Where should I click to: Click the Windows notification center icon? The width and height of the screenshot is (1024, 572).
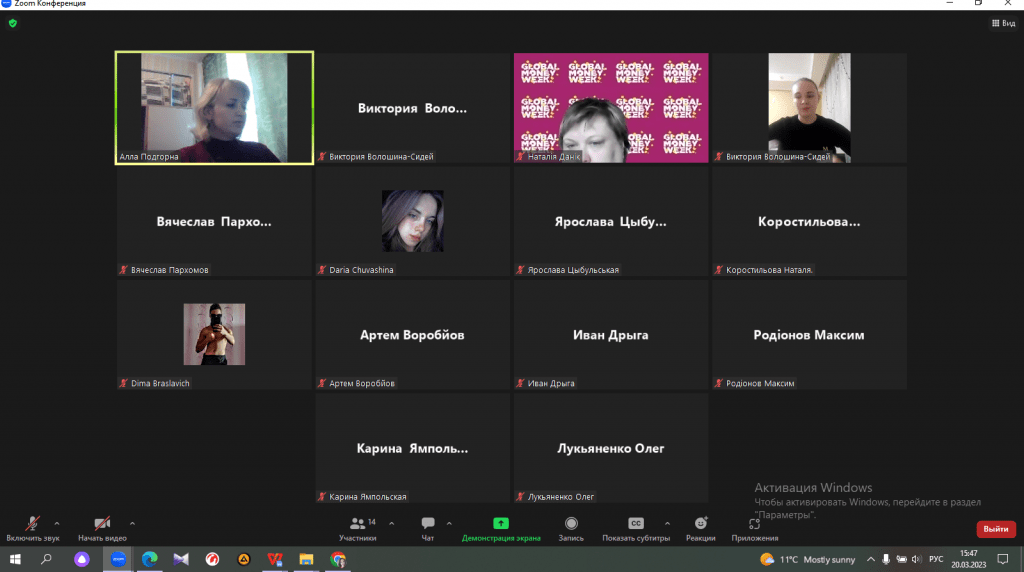(1003, 559)
